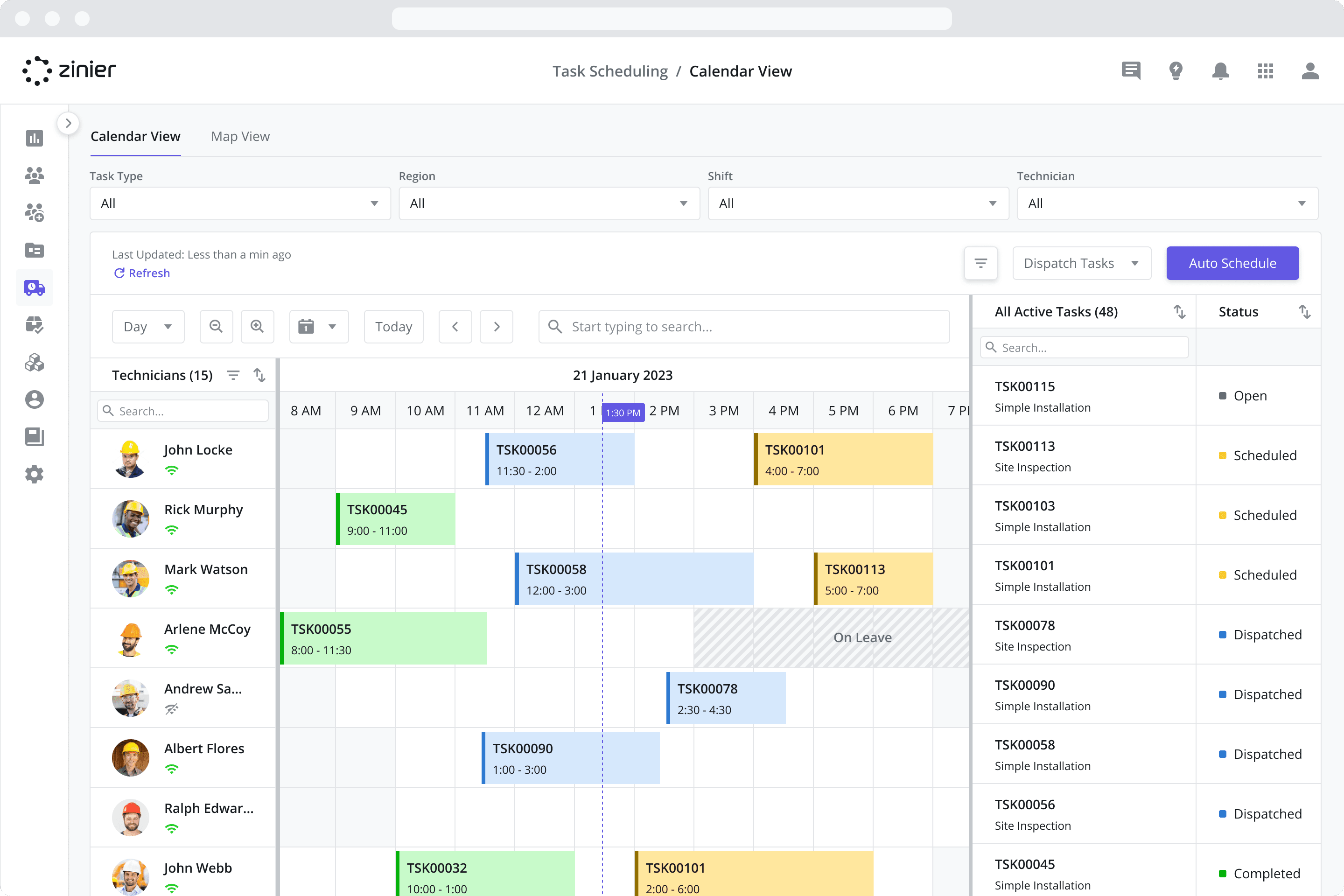
Task: Select the Calendar View tab
Action: (135, 136)
